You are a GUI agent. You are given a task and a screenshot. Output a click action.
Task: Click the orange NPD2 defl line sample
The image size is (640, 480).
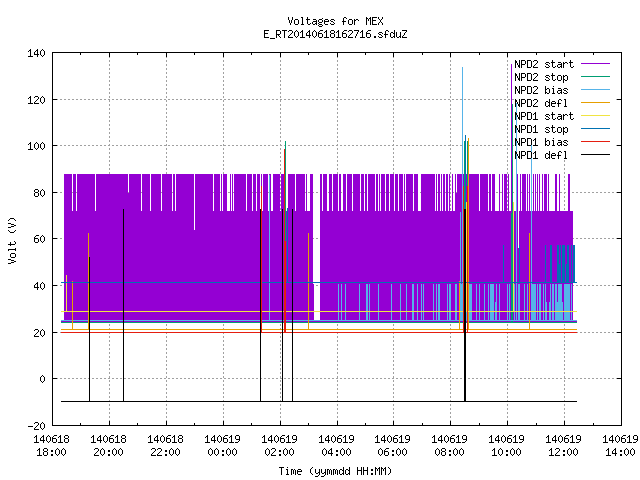595,103
